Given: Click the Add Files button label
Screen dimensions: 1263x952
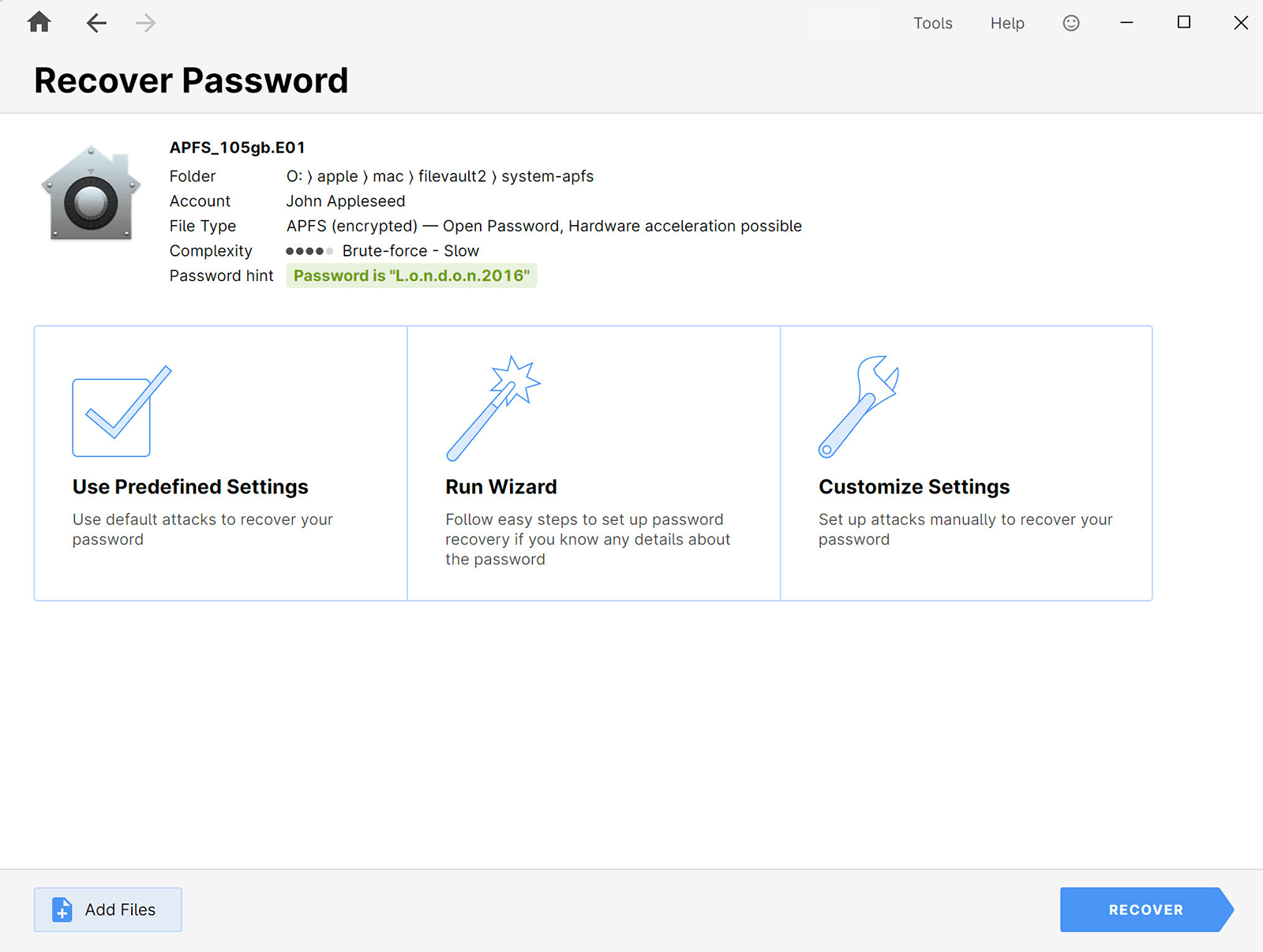Looking at the screenshot, I should click(x=120, y=909).
